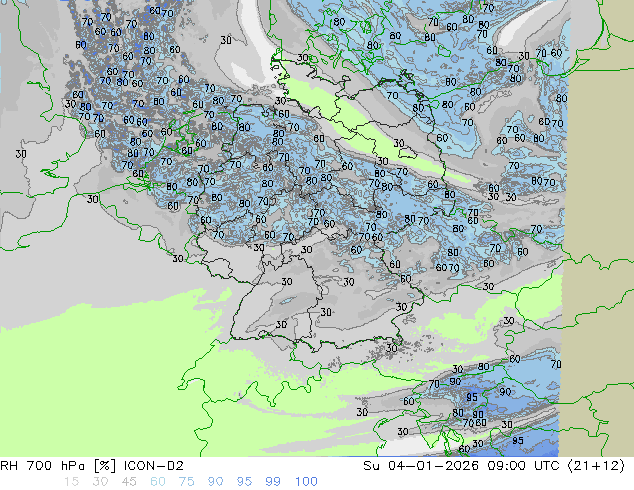Select the legend value 75

point(186,482)
